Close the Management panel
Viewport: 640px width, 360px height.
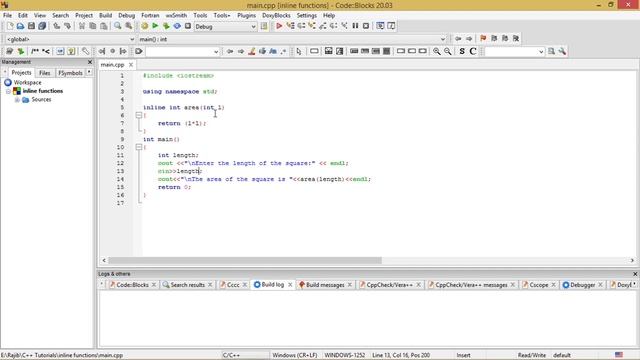pos(90,62)
